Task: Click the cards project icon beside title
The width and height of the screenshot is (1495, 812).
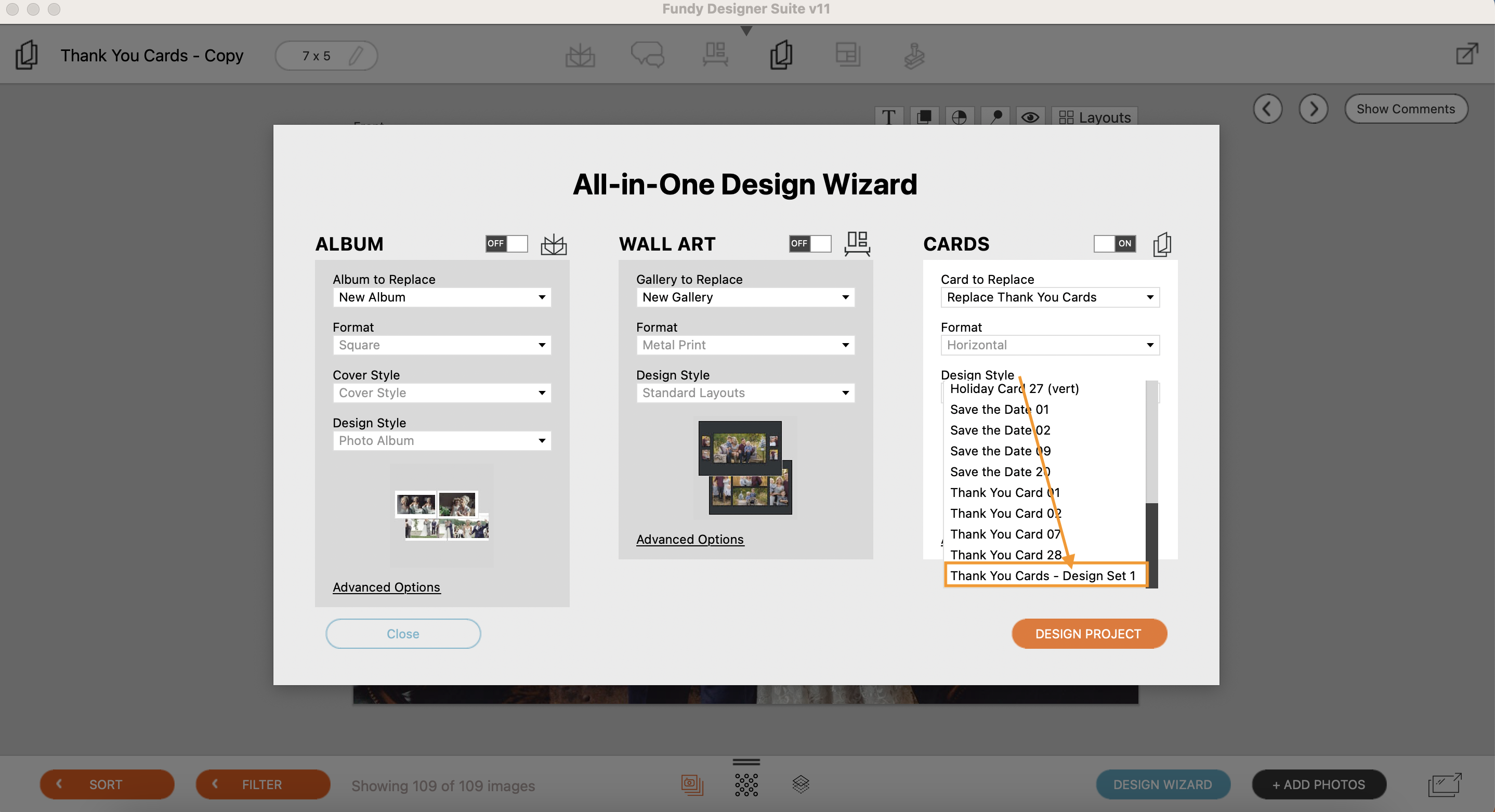Action: [x=27, y=55]
